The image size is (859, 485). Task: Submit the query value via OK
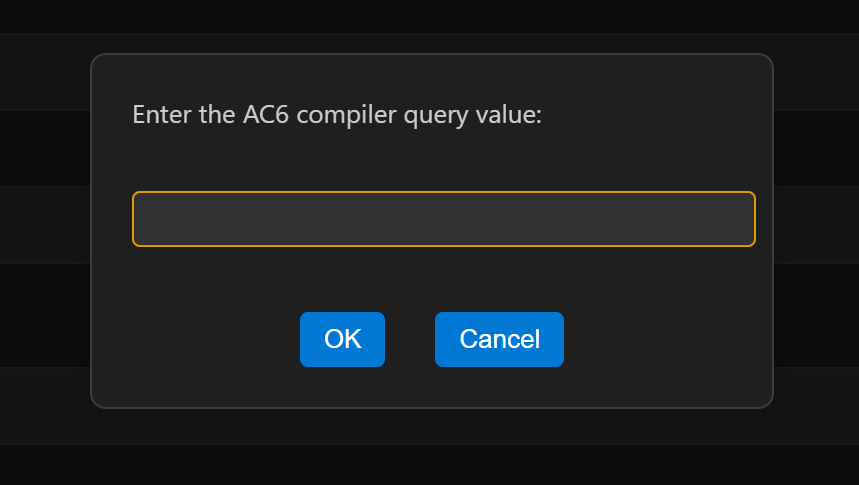click(x=342, y=339)
